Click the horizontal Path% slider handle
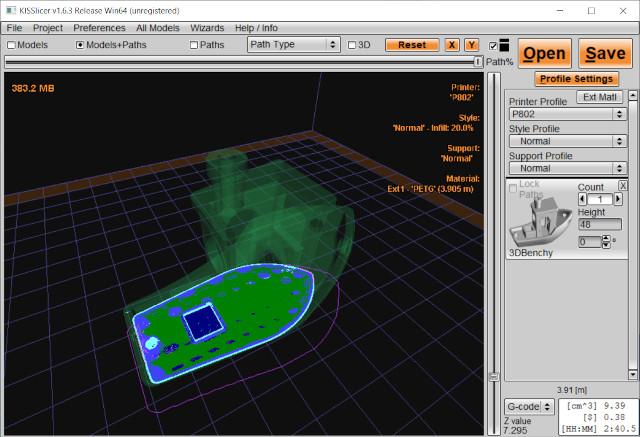 (x=477, y=62)
